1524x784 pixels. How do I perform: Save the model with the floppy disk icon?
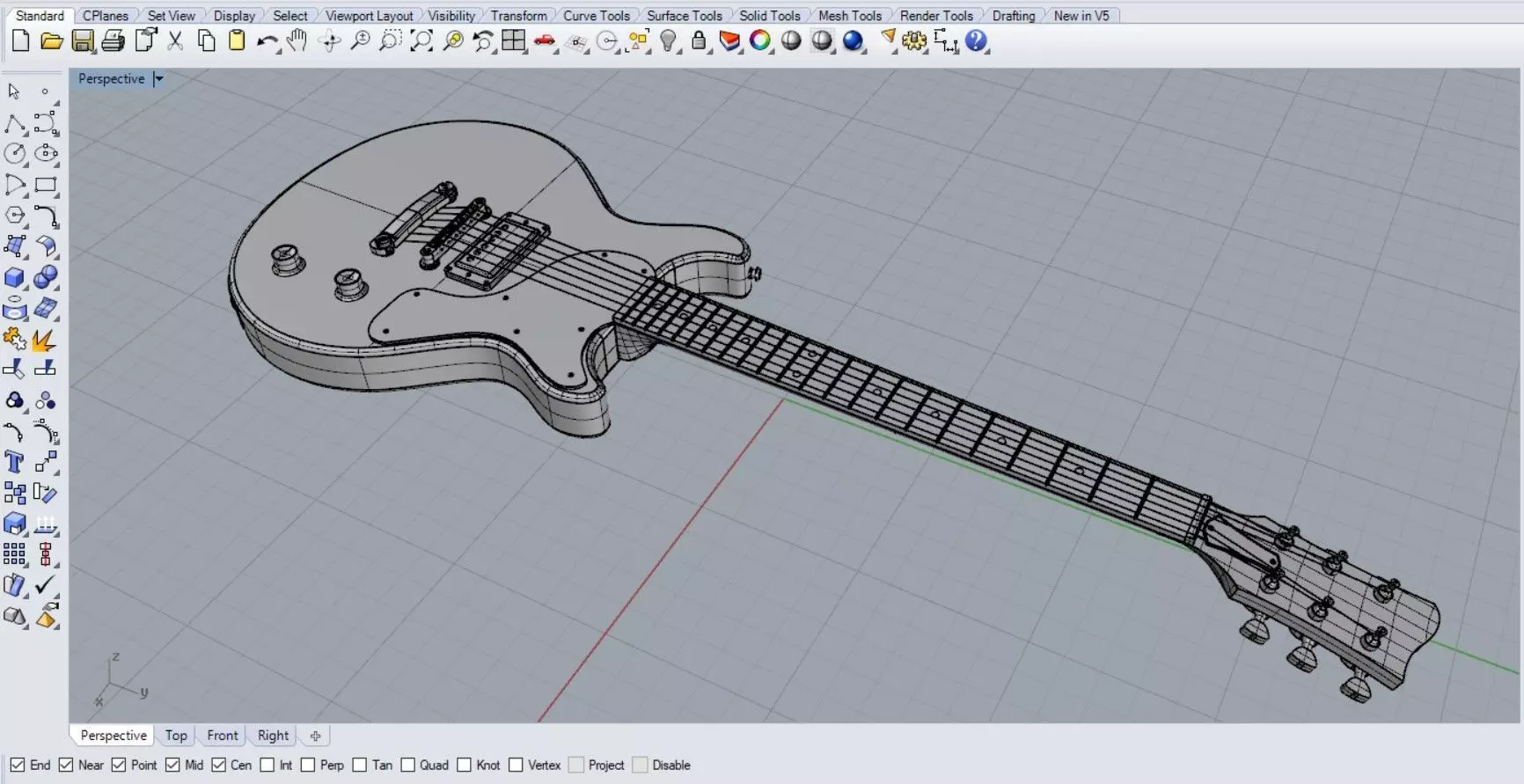[83, 41]
